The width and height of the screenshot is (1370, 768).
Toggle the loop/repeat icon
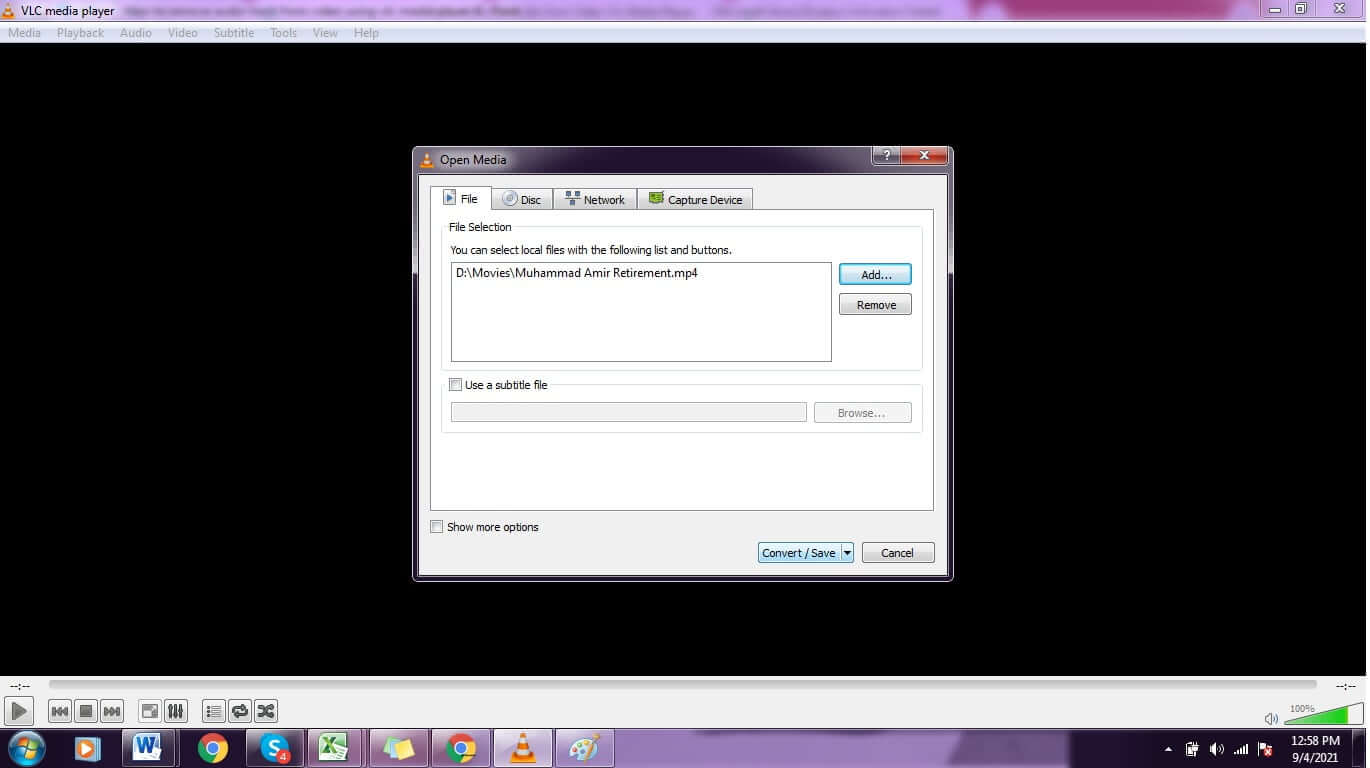240,711
